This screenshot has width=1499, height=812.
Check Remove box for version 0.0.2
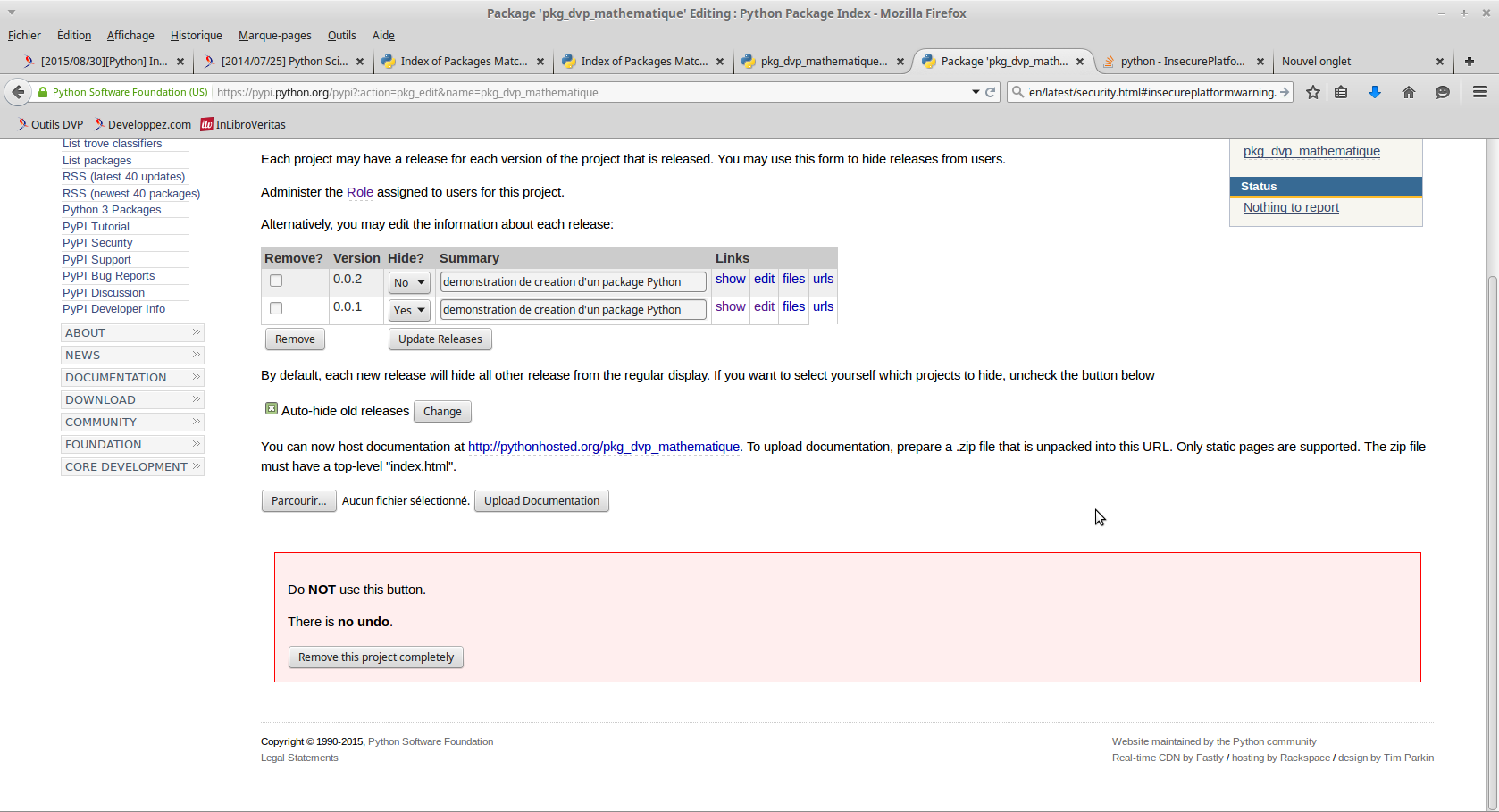[276, 280]
